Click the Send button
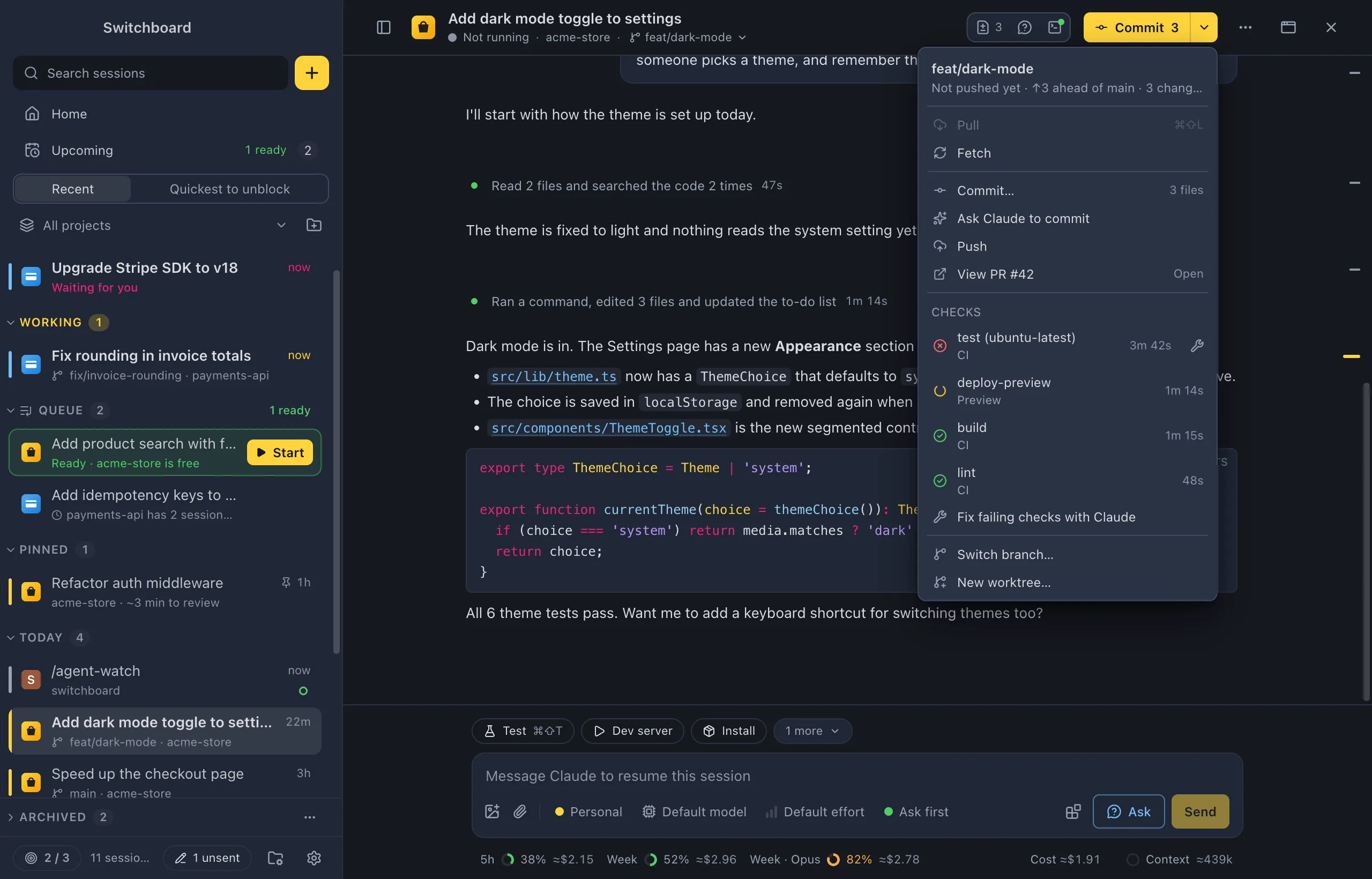 pos(1199,811)
